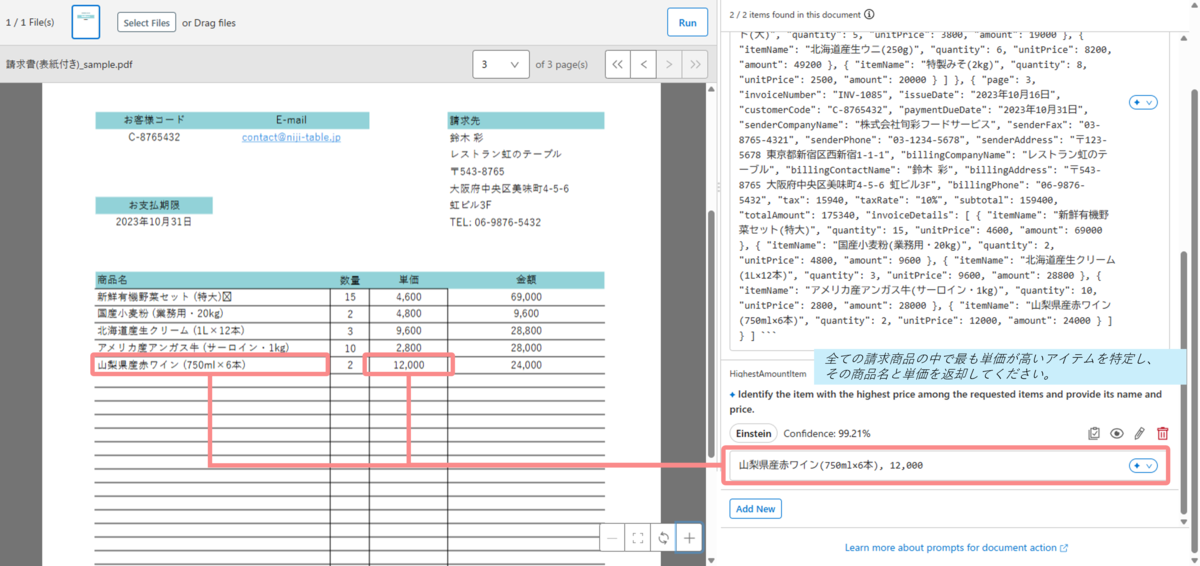The width and height of the screenshot is (1200, 566).
Task: Toggle eye icon for HighestAmountItem prompt
Action: (x=1117, y=433)
